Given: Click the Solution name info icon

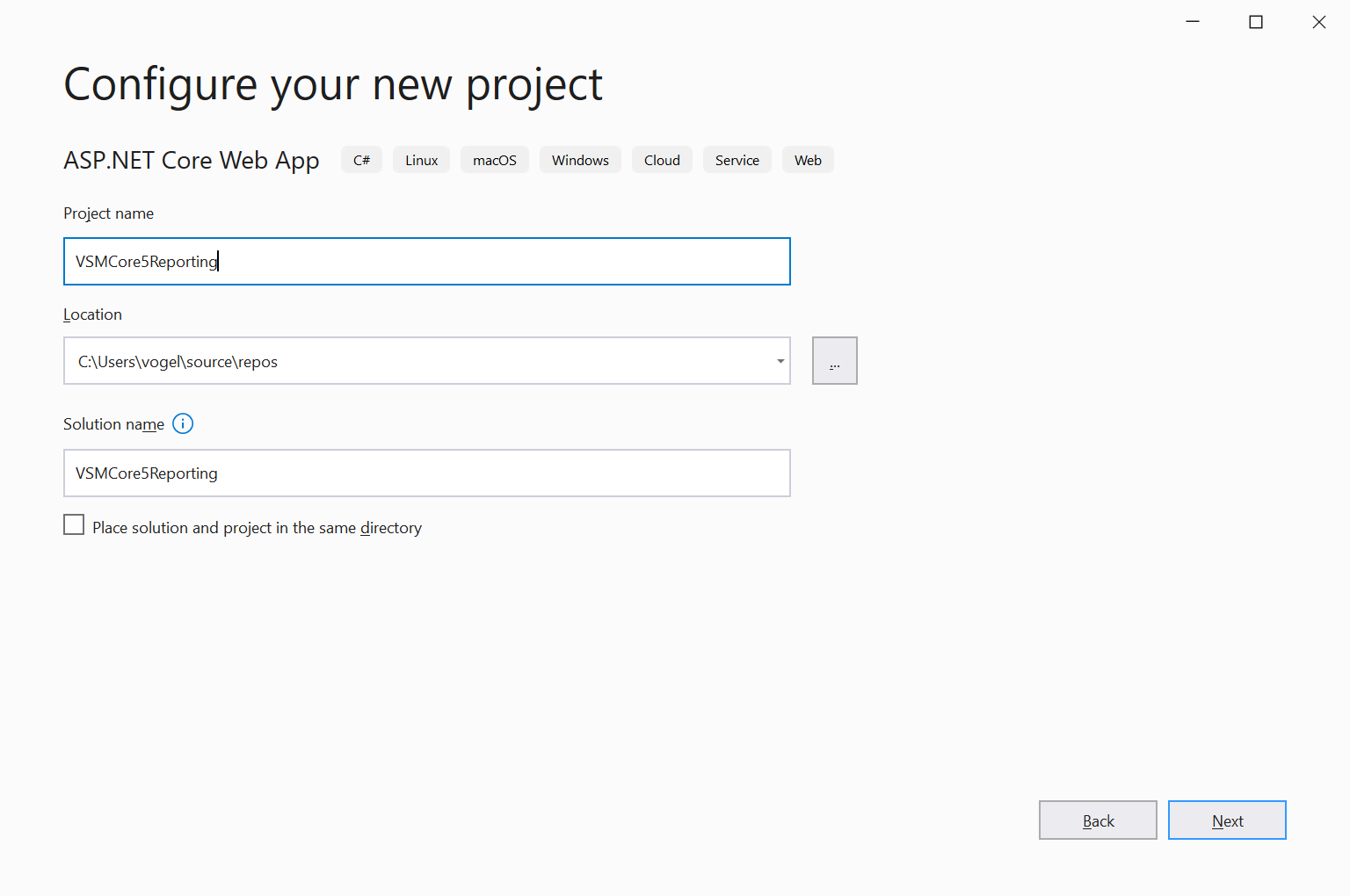Looking at the screenshot, I should tap(183, 424).
